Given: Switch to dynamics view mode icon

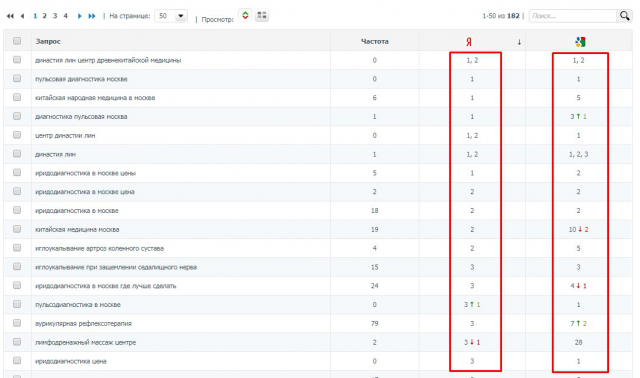Looking at the screenshot, I should pos(245,16).
